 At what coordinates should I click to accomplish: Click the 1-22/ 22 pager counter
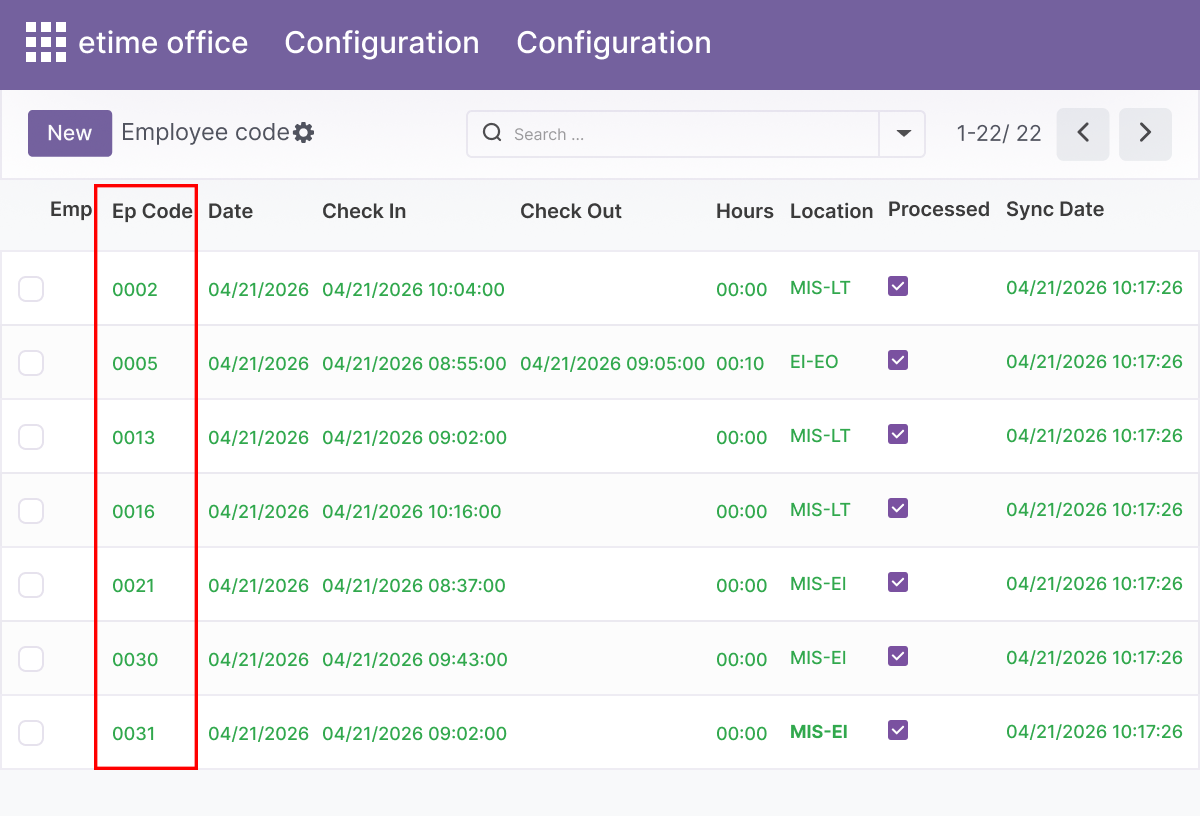999,134
